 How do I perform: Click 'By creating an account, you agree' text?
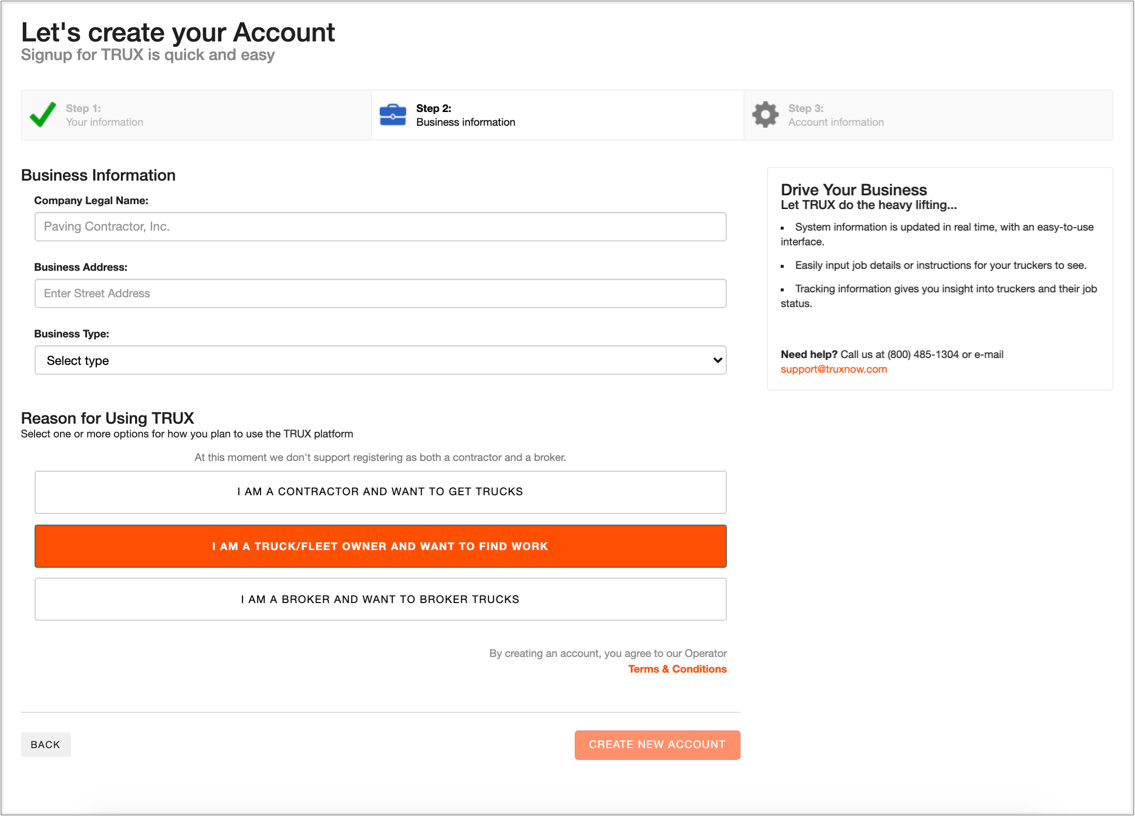[608, 653]
